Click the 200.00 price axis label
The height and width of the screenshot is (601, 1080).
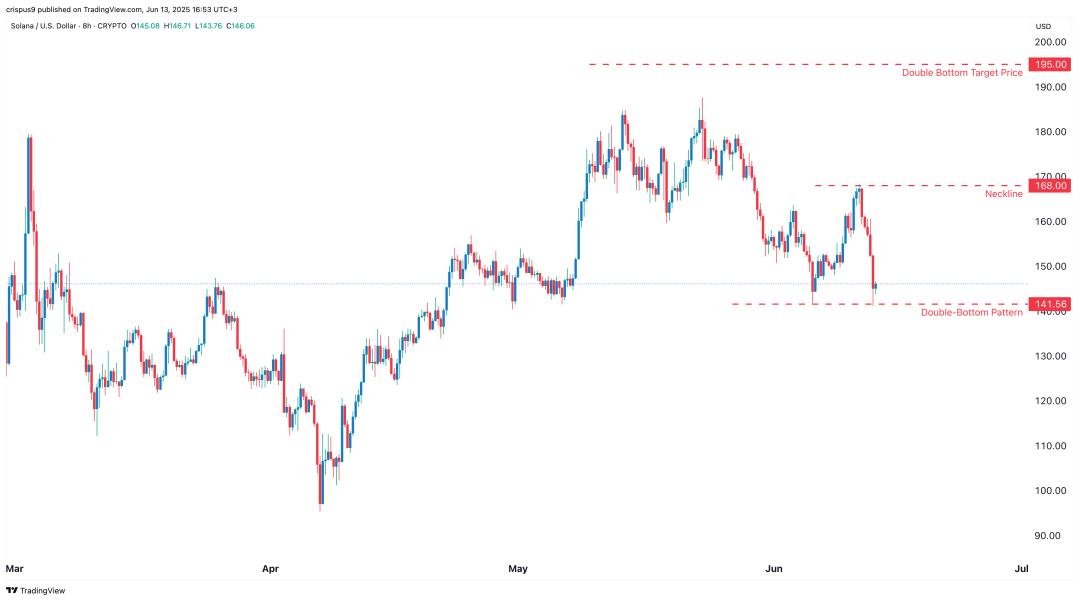point(1050,42)
